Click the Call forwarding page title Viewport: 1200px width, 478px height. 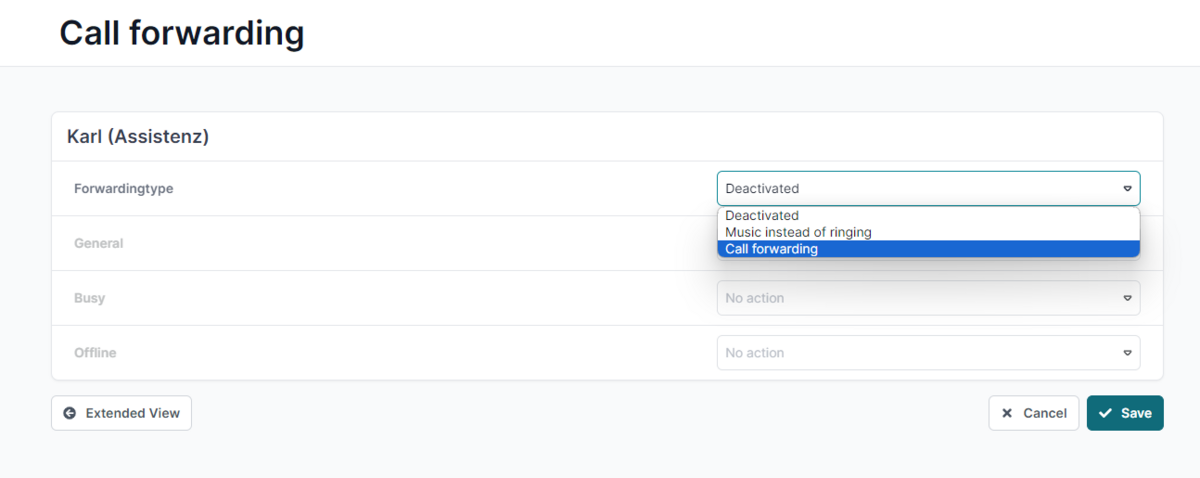pyautogui.click(x=182, y=33)
